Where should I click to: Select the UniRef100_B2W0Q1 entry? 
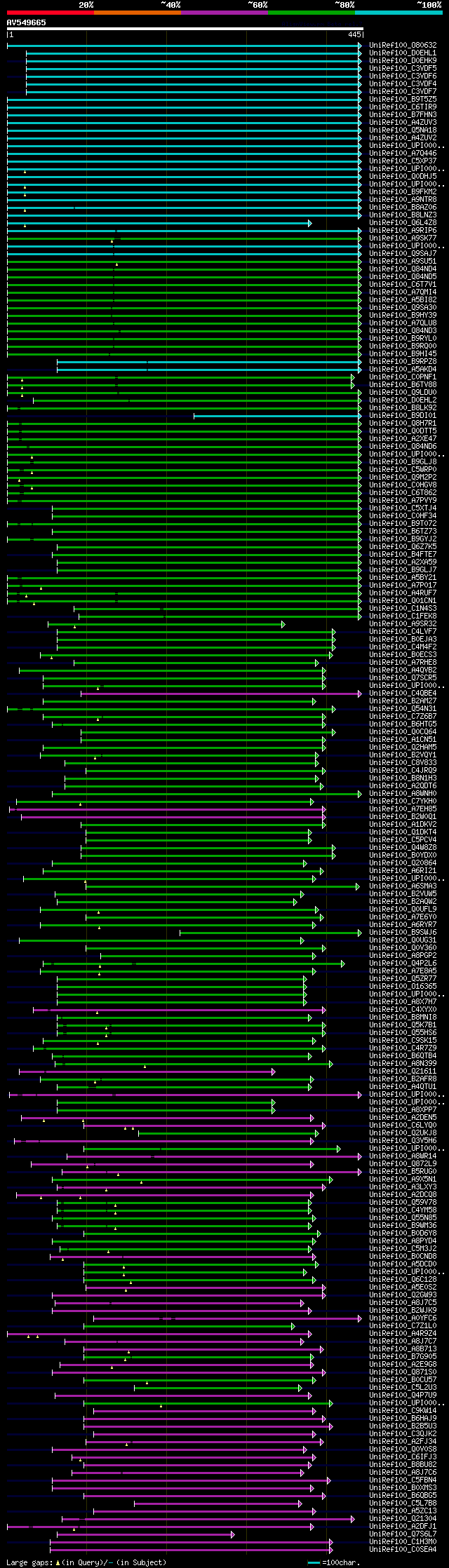click(x=403, y=816)
